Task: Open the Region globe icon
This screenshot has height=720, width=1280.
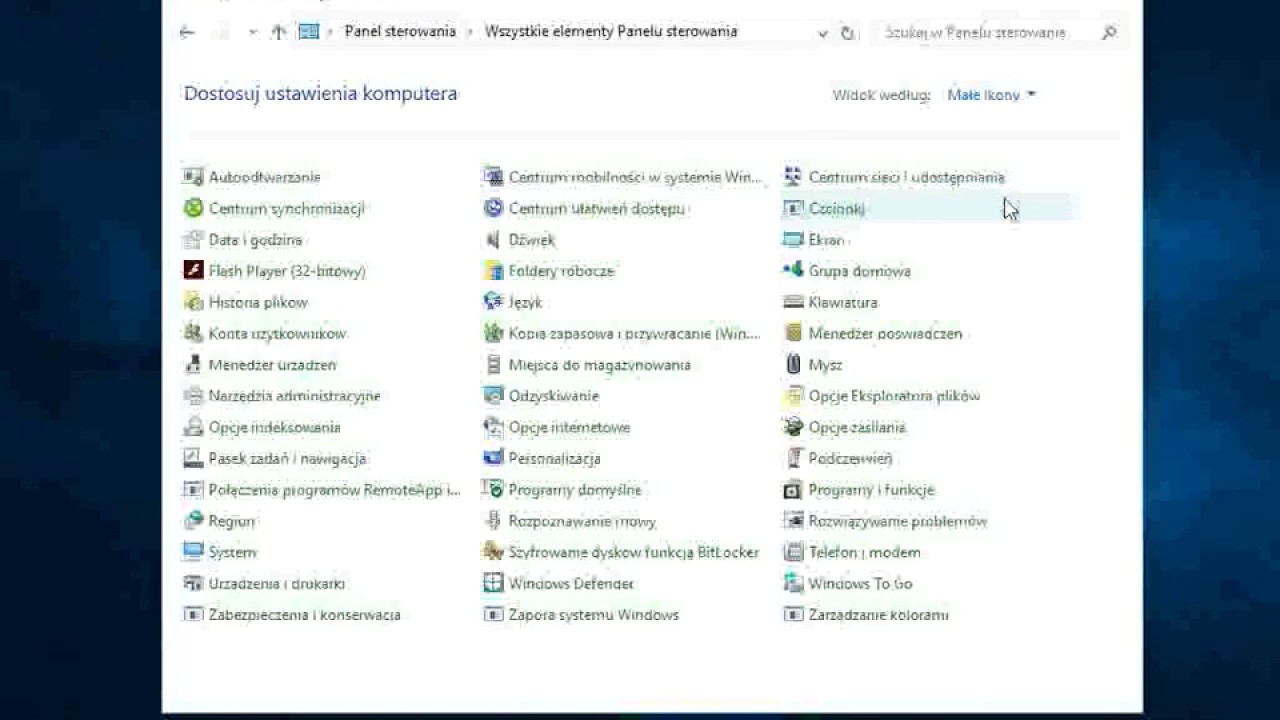Action: pos(193,521)
